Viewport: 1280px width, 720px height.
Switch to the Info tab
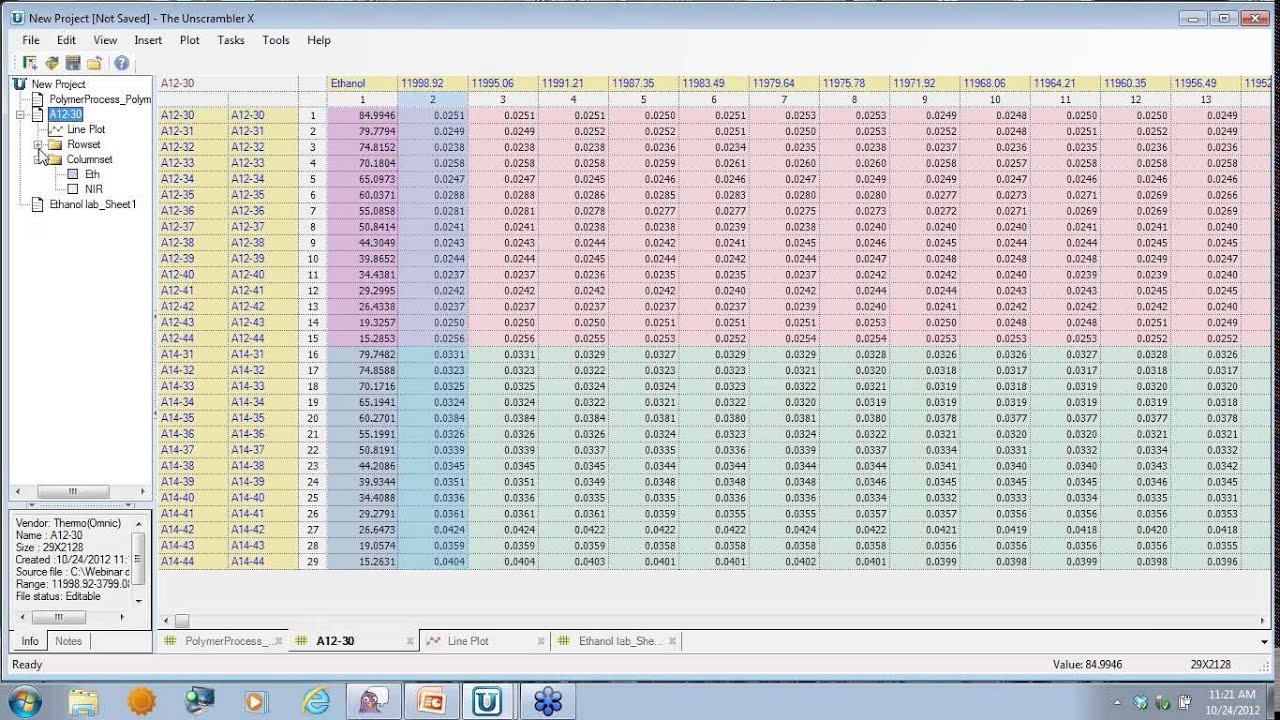(x=30, y=641)
